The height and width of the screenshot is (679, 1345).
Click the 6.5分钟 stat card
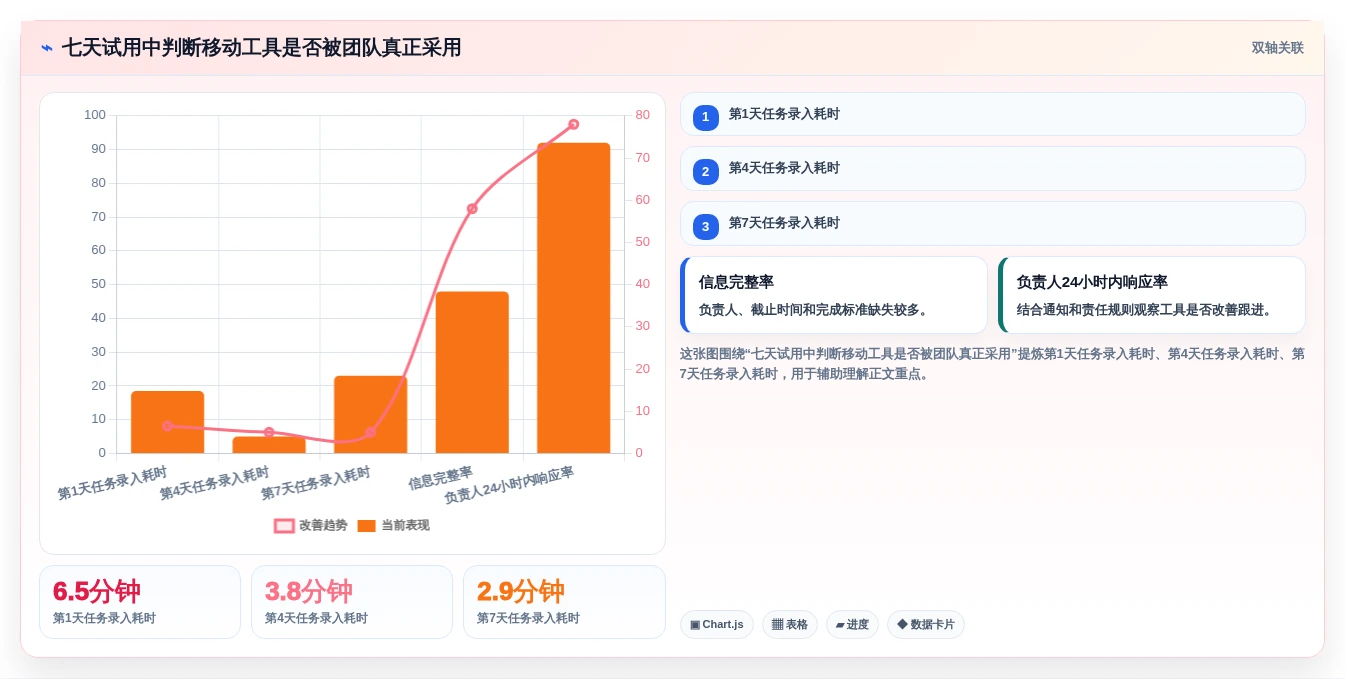tap(139, 602)
